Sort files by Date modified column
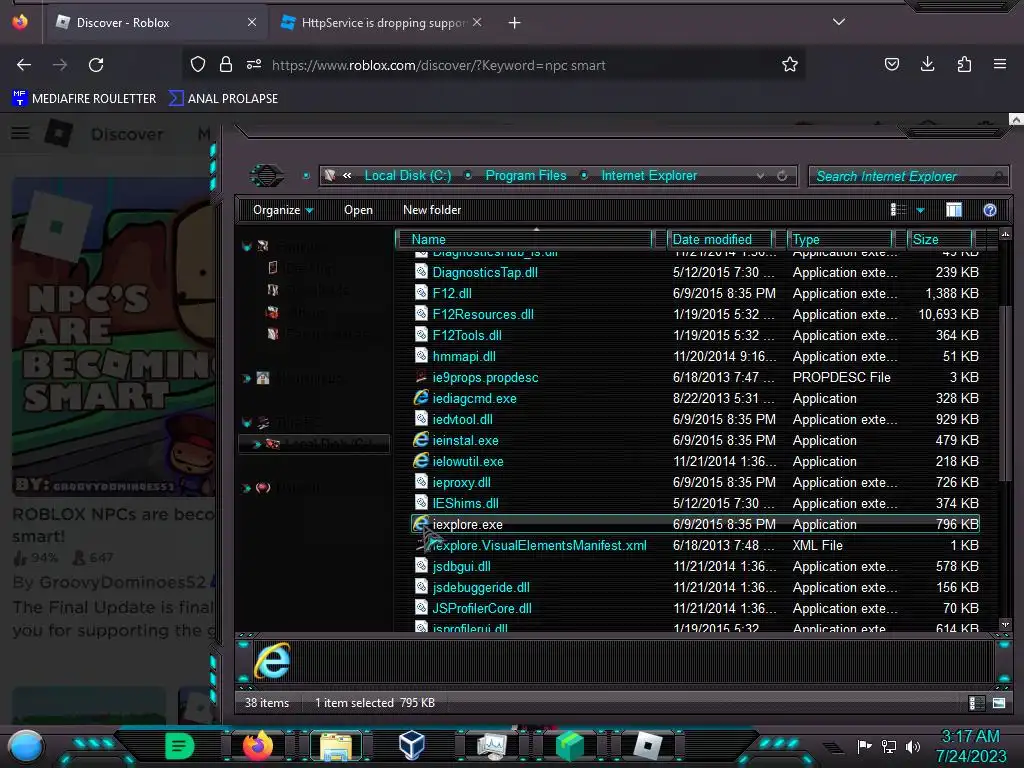This screenshot has width=1024, height=768. [720, 240]
